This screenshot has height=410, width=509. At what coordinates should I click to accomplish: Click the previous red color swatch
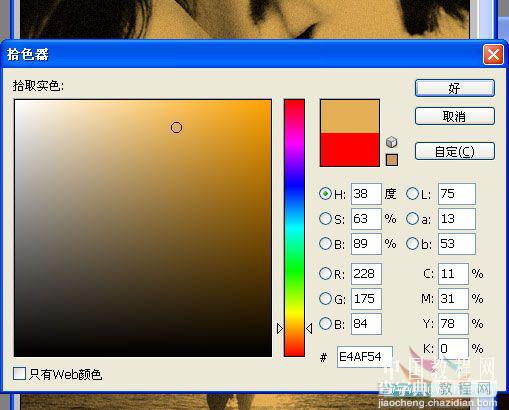point(350,149)
